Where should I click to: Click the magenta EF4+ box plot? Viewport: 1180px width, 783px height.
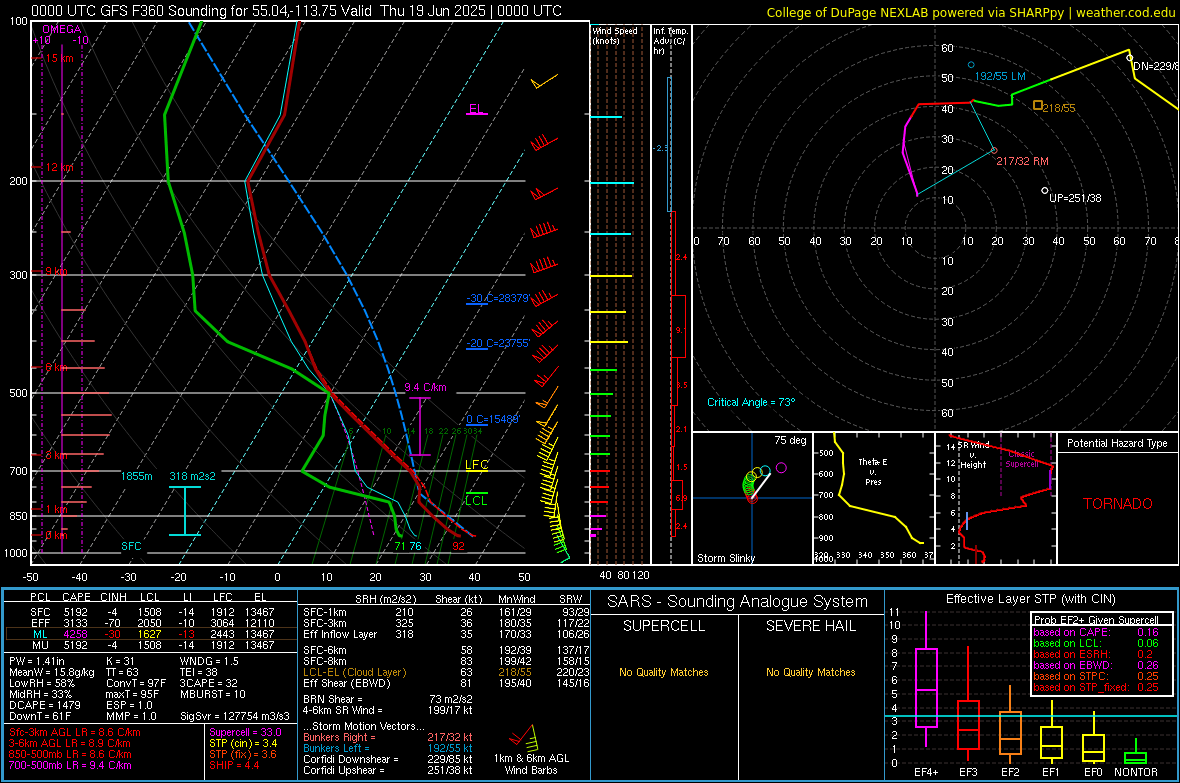(x=926, y=687)
